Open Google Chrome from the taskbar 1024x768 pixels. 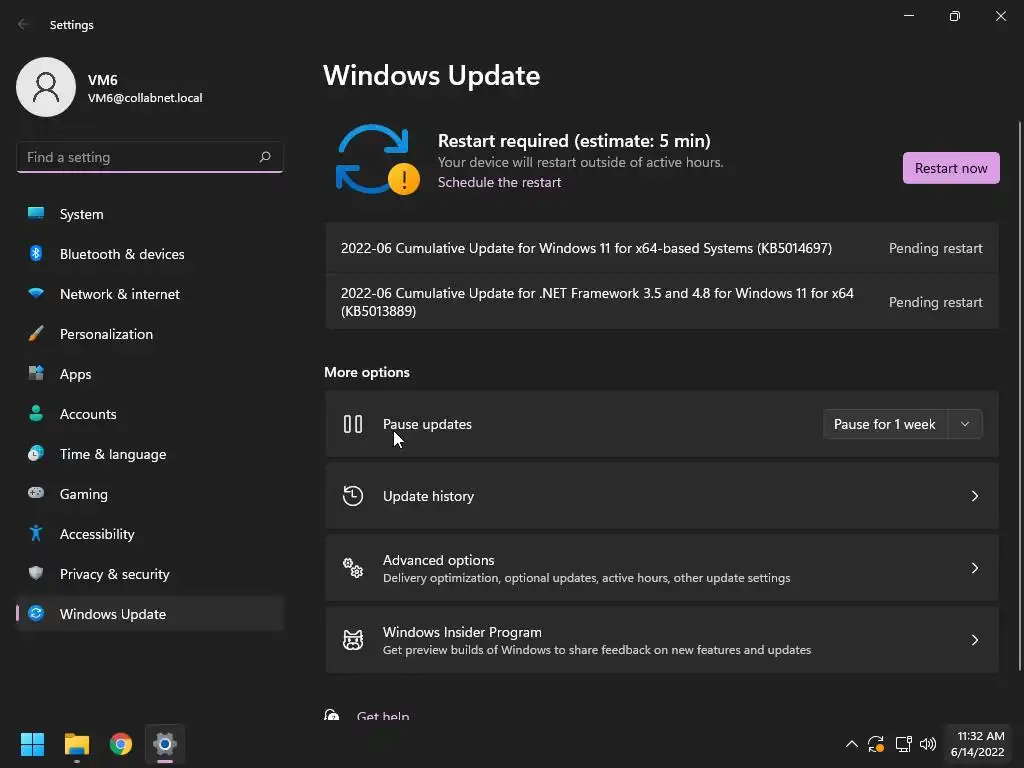(121, 744)
